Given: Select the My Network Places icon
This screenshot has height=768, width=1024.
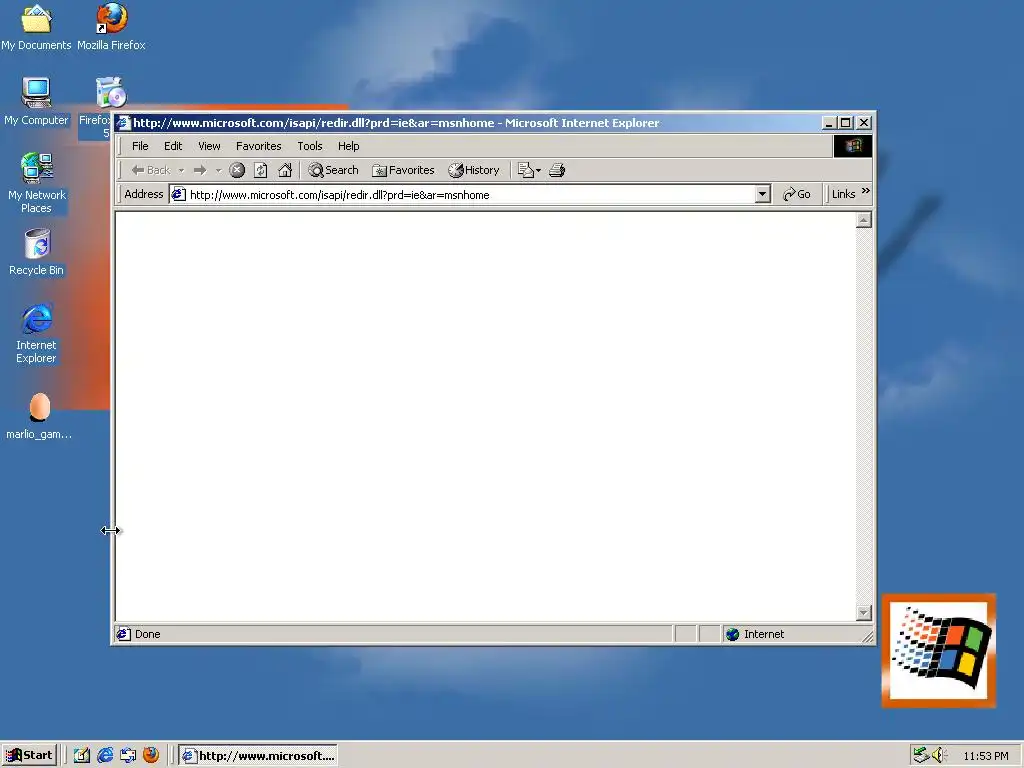Looking at the screenshot, I should [37, 183].
